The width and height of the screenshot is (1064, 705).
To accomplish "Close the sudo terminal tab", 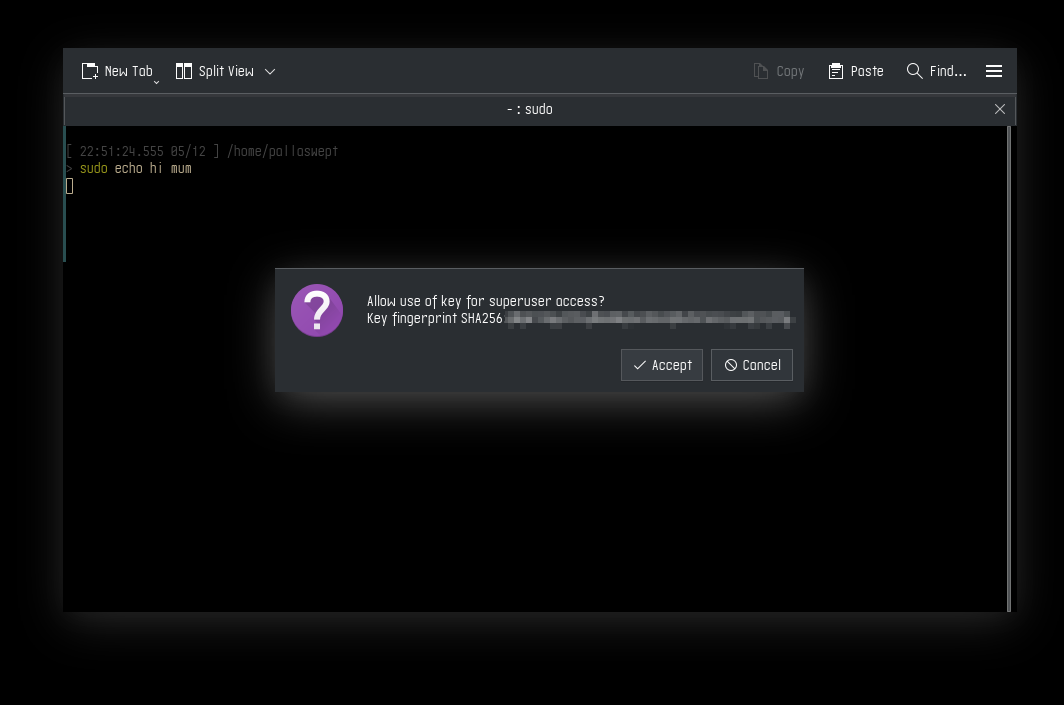I will click(x=999, y=109).
